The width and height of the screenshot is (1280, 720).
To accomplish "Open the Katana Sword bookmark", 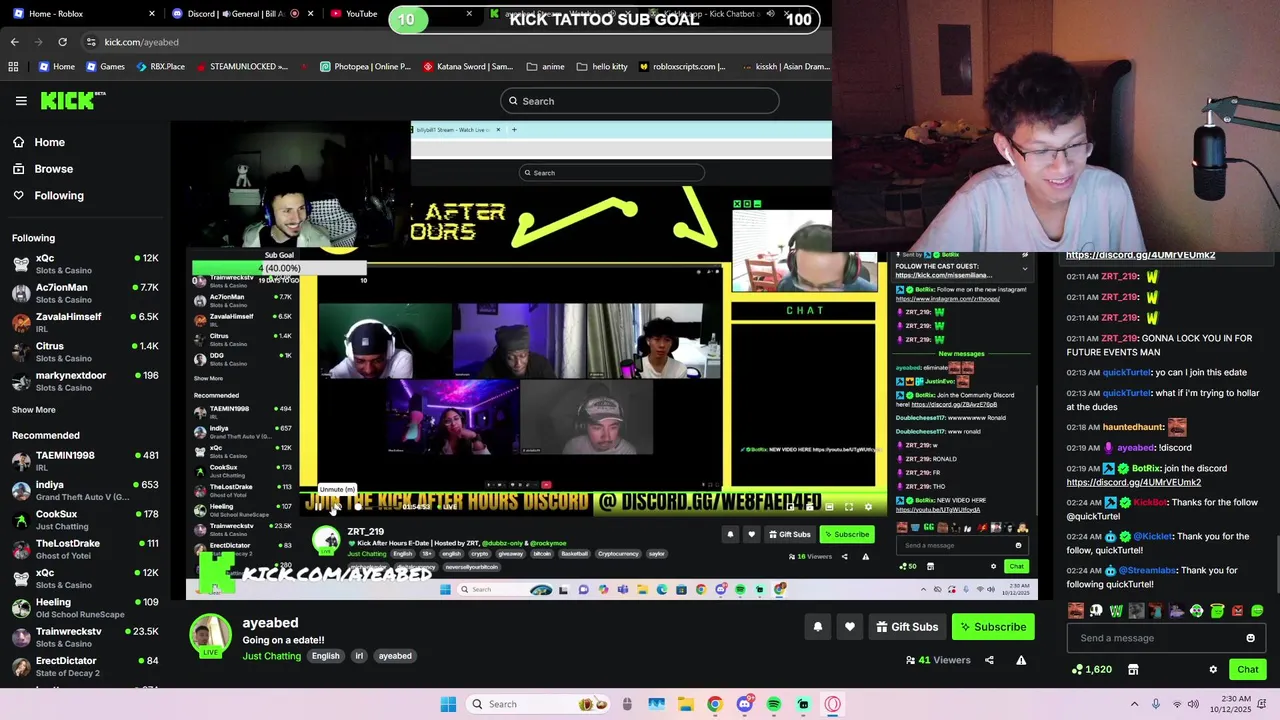I will pos(467,67).
